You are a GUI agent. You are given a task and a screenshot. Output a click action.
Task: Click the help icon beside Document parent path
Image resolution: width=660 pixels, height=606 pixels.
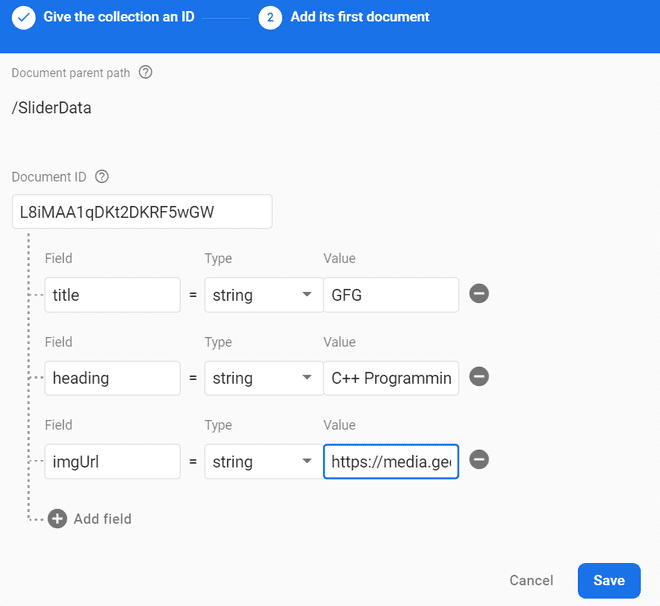tap(146, 72)
